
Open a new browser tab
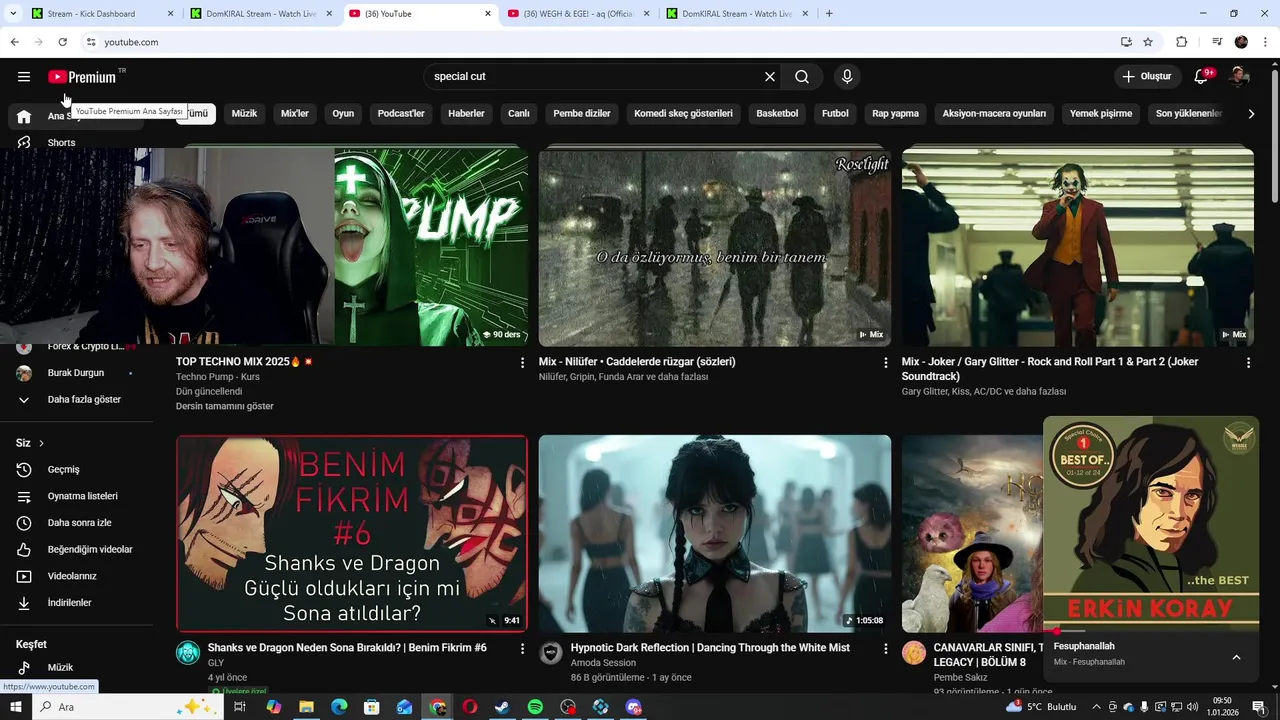829,14
